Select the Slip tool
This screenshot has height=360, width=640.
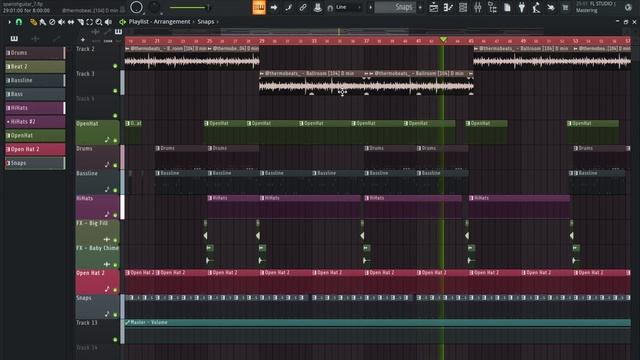tap(71, 22)
